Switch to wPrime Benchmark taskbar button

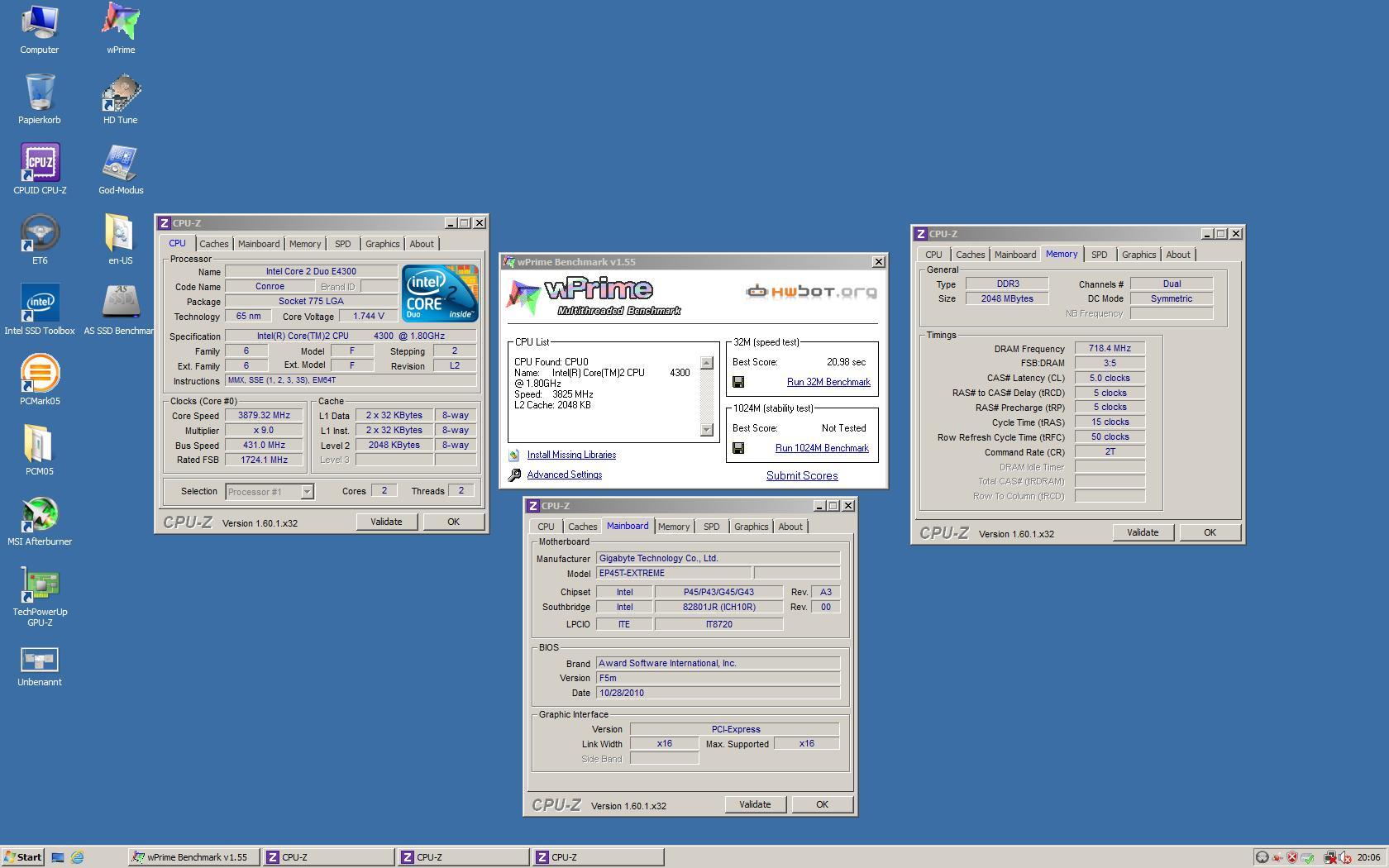tap(194, 857)
